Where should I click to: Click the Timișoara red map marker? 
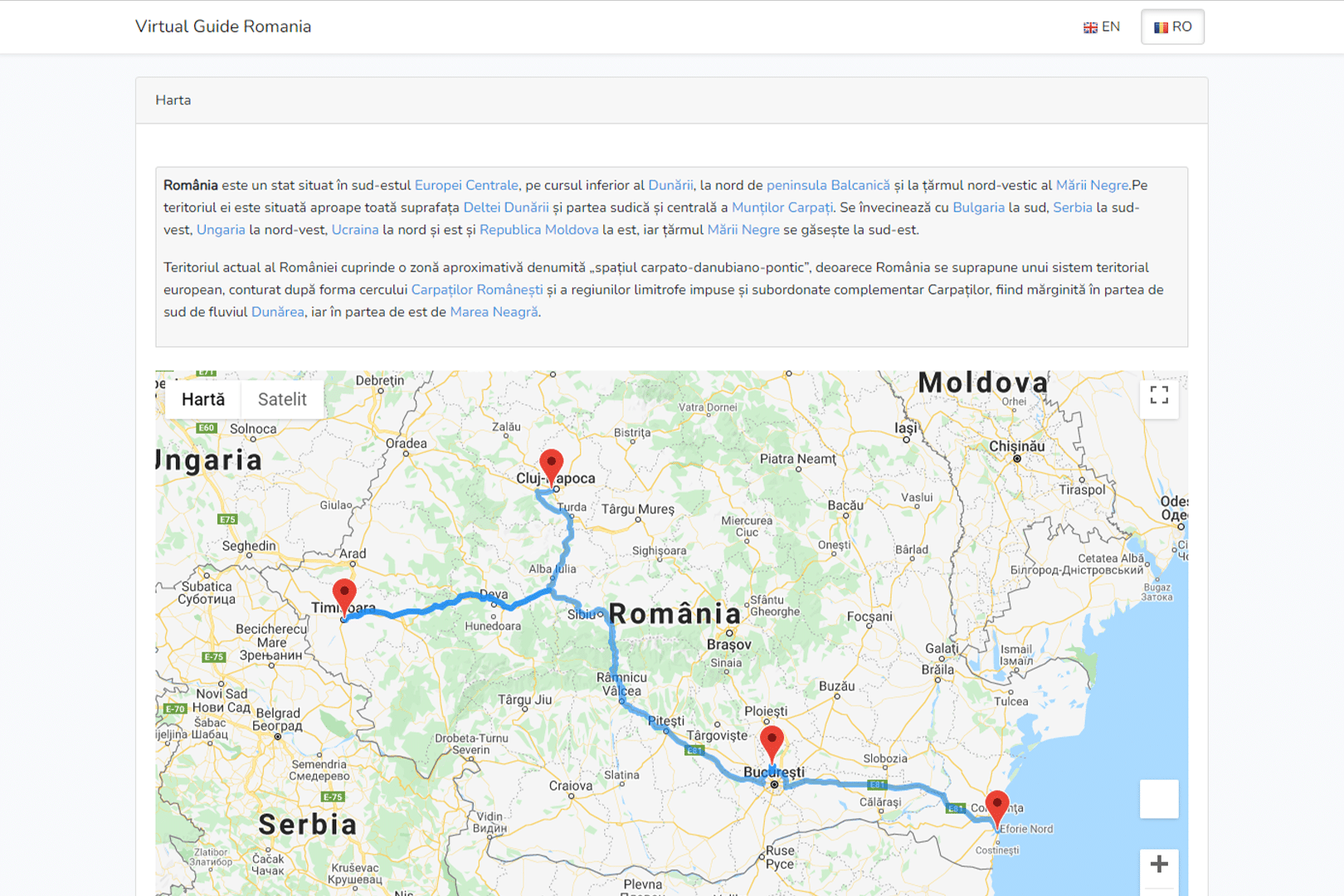coord(344,595)
